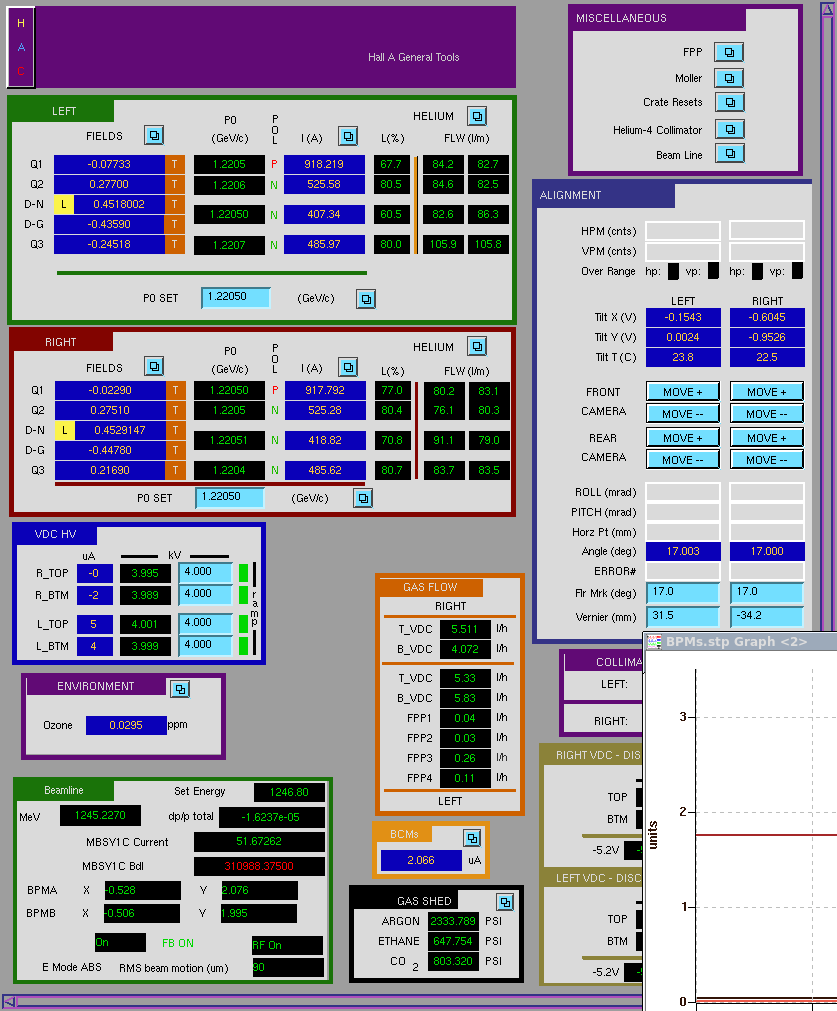Click RIGHT Tilt X value -0.6045
The image size is (837, 1011).
click(767, 317)
